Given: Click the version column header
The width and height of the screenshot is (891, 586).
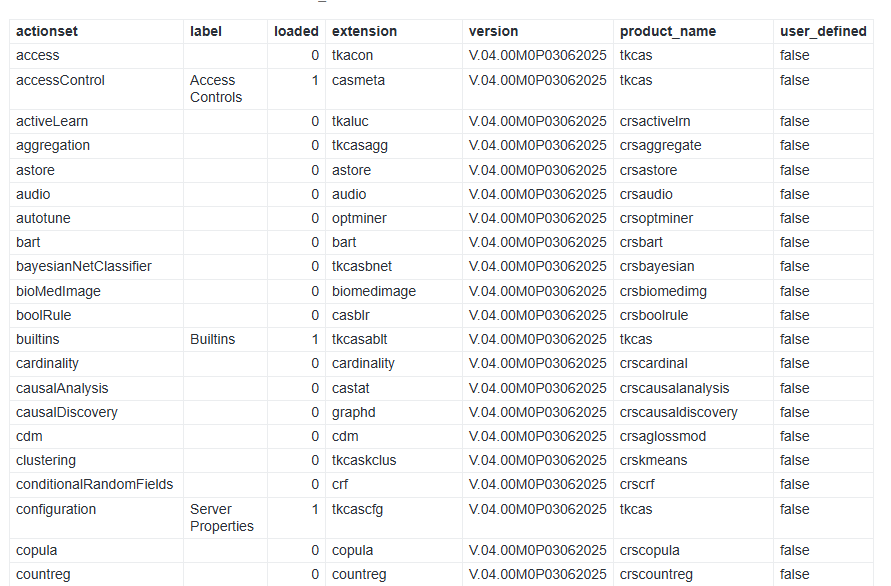Looking at the screenshot, I should point(493,31).
